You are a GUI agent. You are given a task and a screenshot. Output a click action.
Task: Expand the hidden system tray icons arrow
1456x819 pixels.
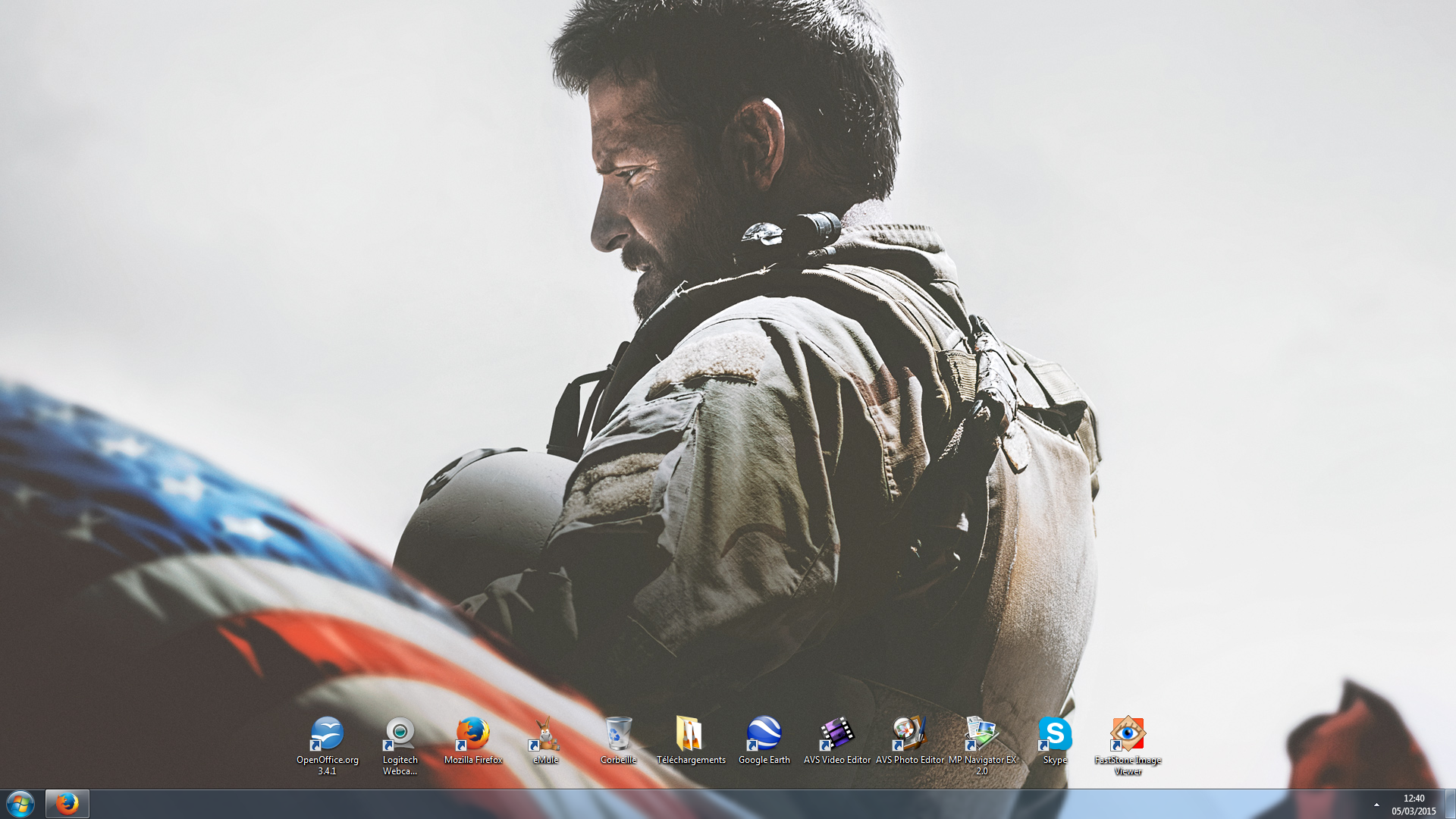pos(1376,805)
